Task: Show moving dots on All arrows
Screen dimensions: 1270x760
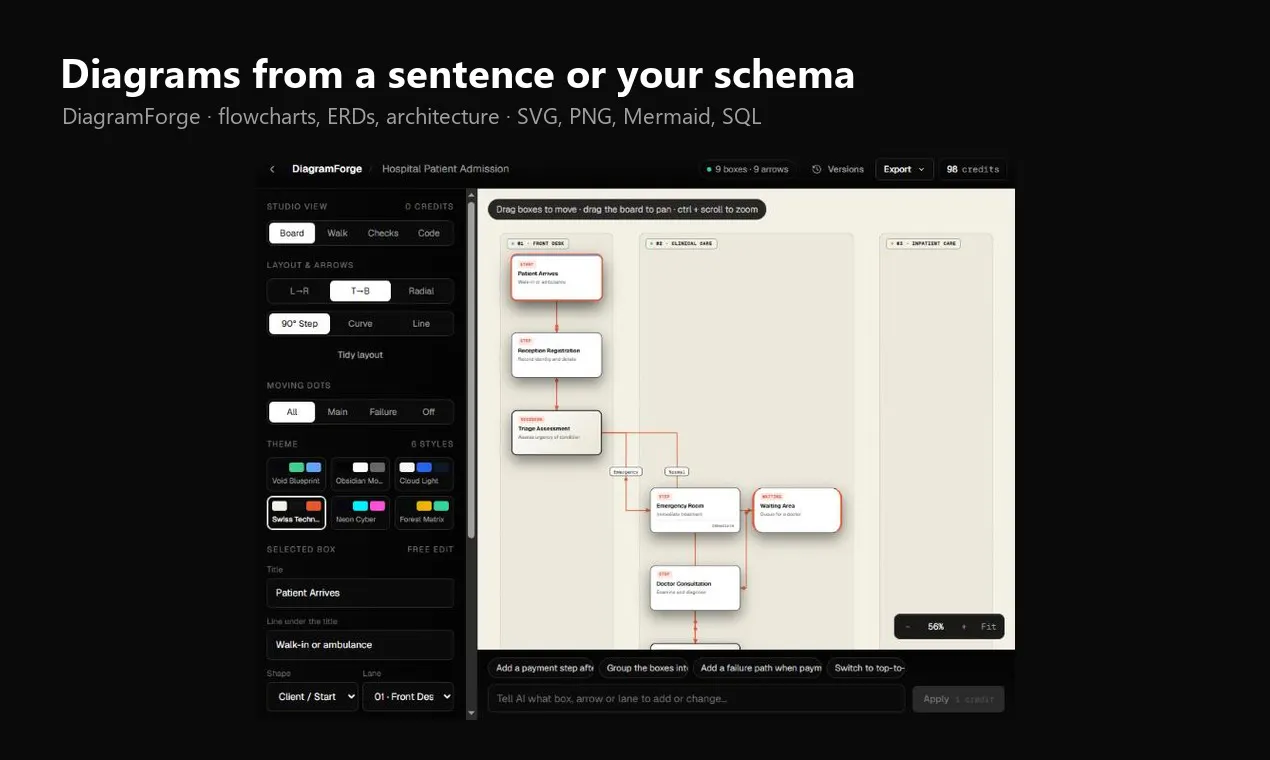Action: coord(292,412)
